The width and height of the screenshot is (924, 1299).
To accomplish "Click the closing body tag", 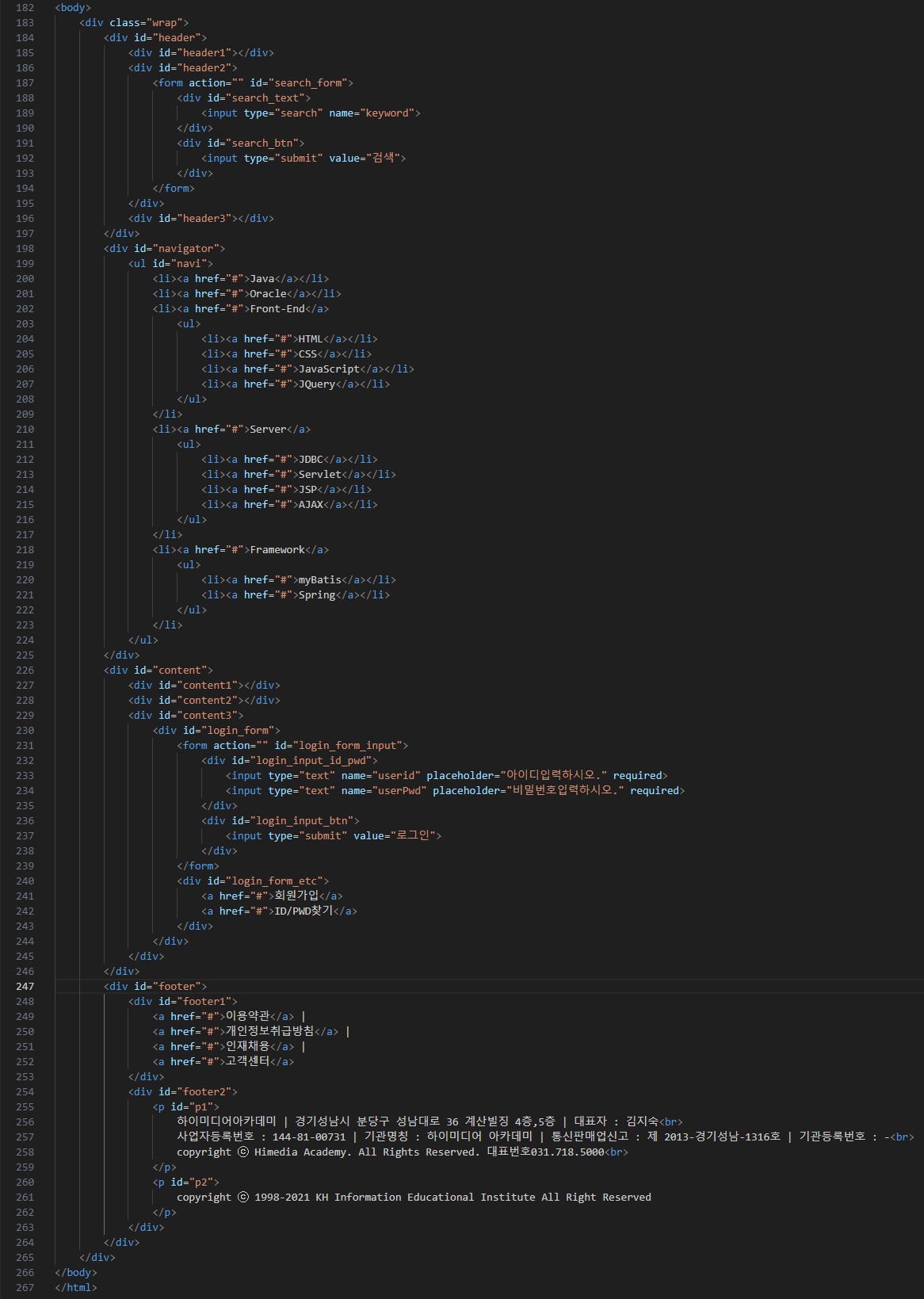I will 76,1273.
